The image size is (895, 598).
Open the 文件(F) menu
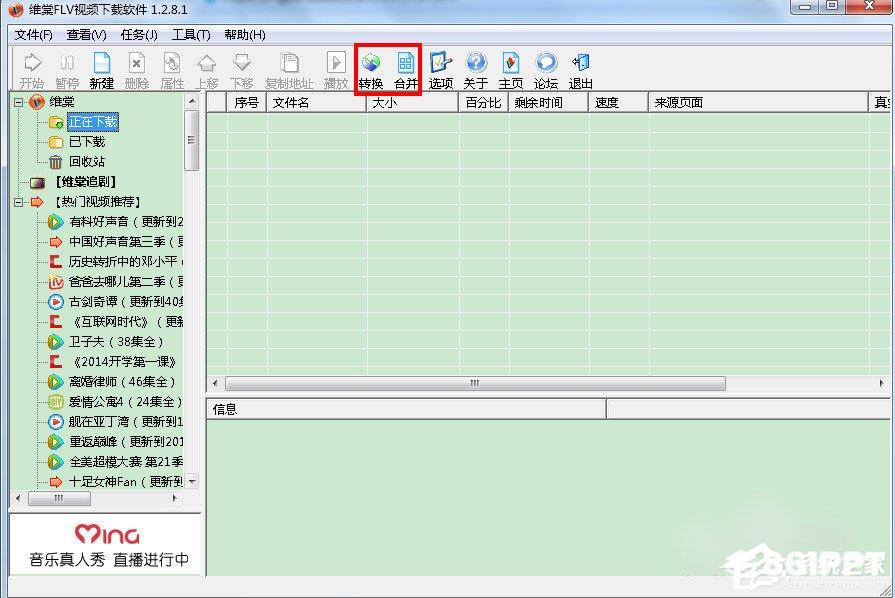pos(34,35)
